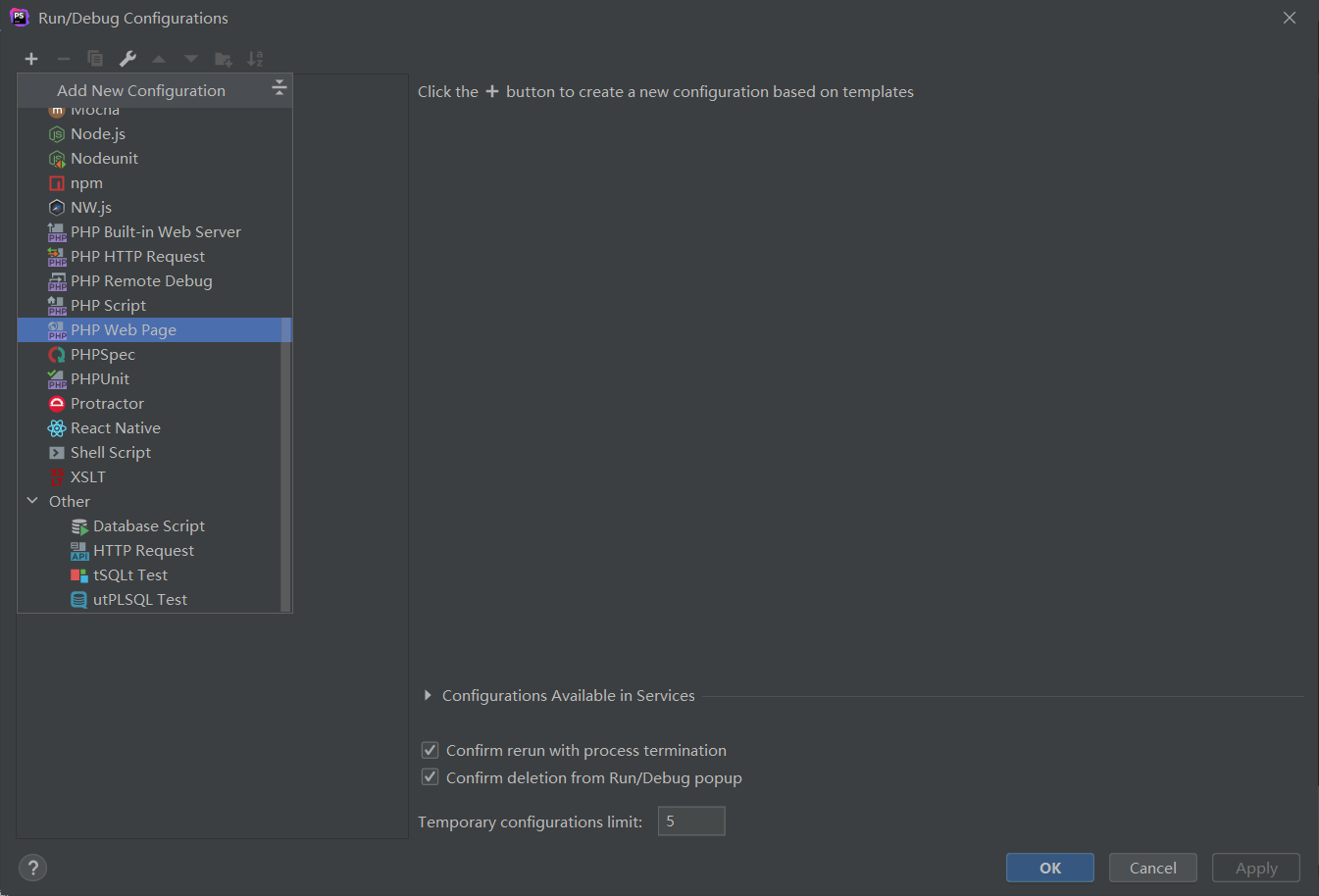Screen dimensions: 1319x896
Task: Click the PhpStorm logo in the title bar
Action: (20, 18)
